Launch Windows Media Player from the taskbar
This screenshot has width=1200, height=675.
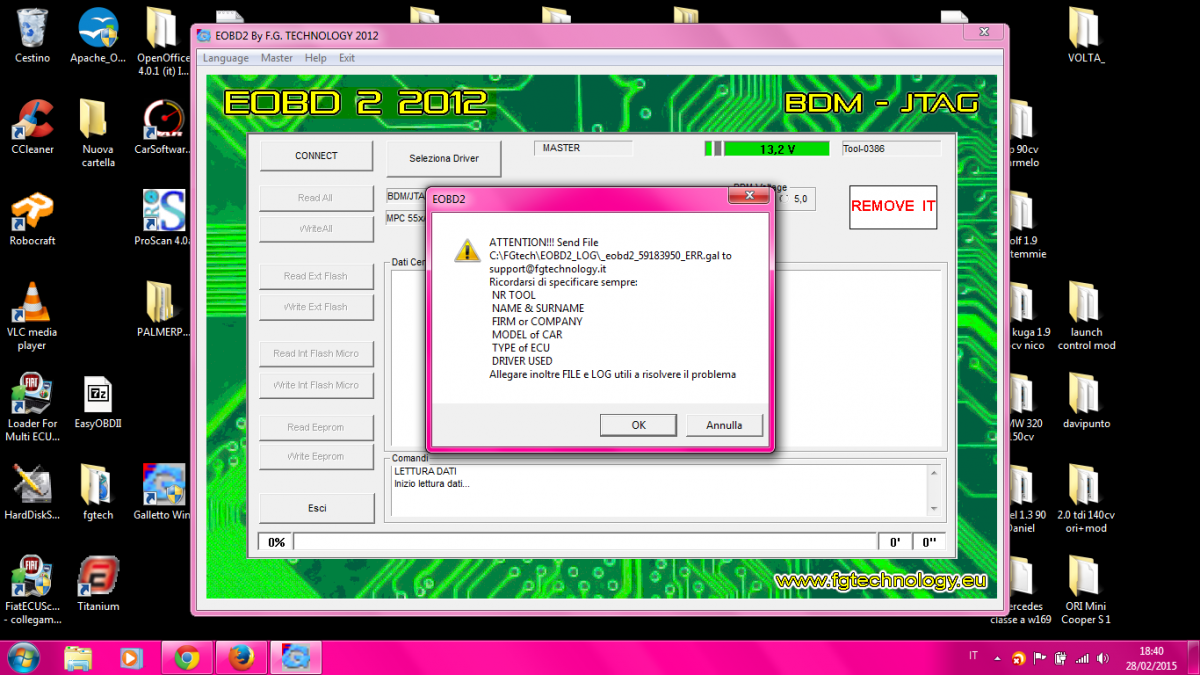click(131, 657)
